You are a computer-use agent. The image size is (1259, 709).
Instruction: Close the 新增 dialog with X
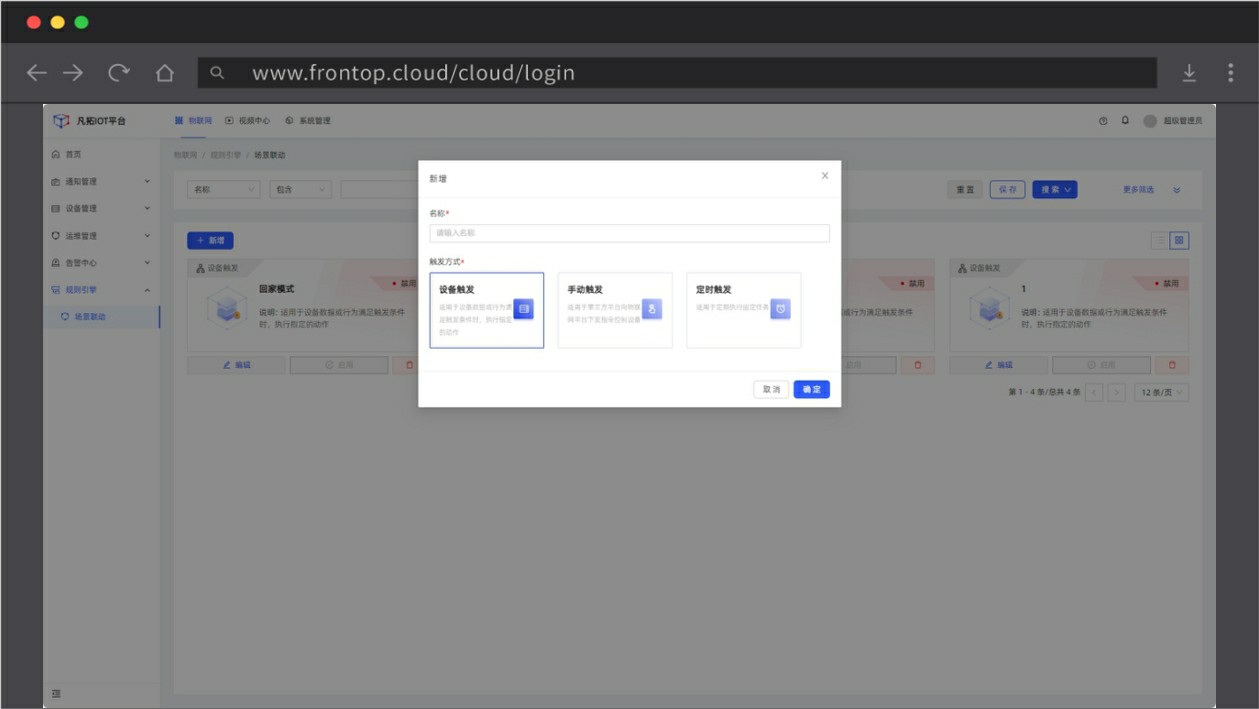coord(825,176)
